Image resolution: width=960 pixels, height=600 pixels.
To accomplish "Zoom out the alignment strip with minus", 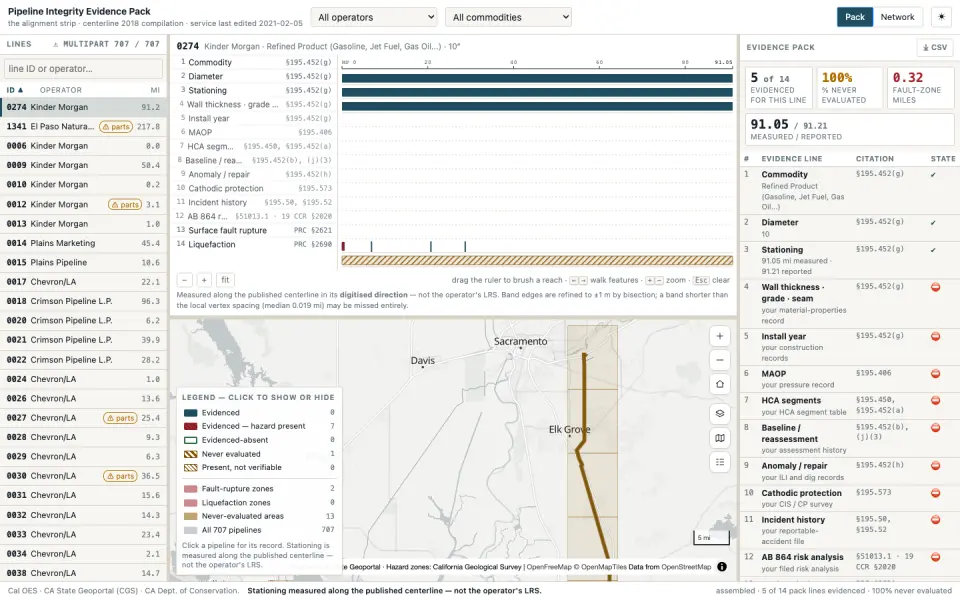I will 184,280.
